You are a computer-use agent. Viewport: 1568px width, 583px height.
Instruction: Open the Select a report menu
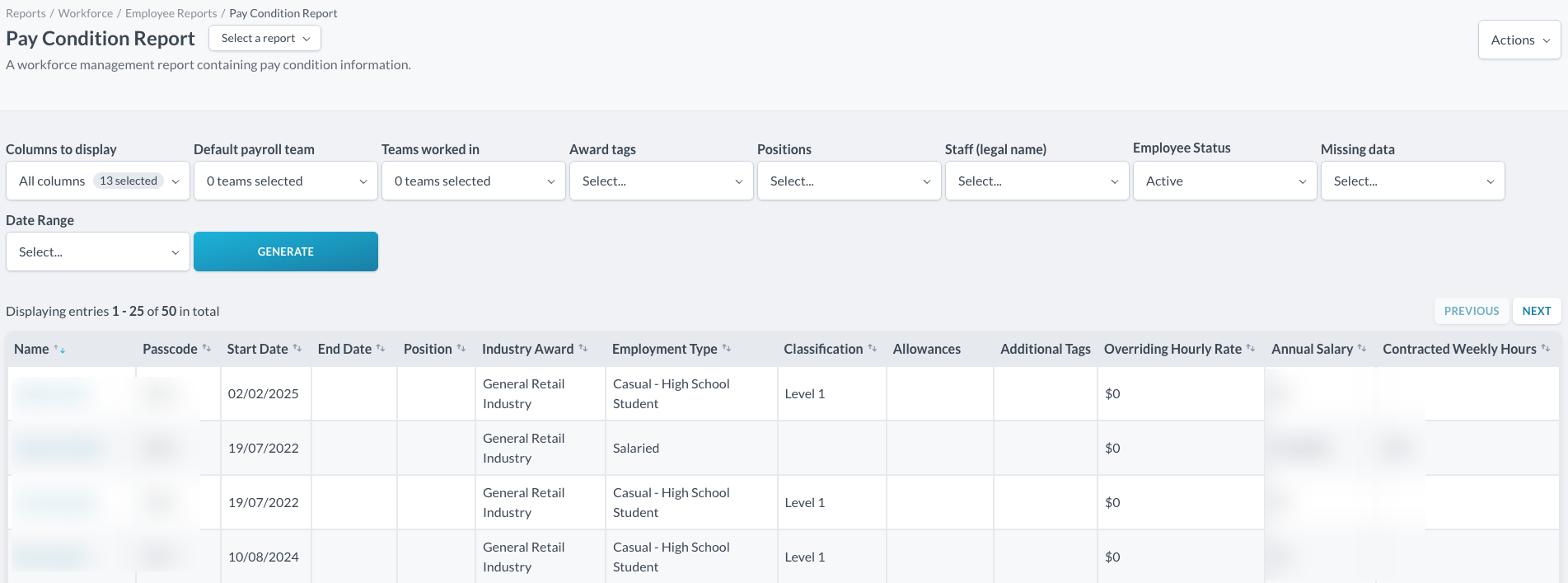pyautogui.click(x=264, y=38)
